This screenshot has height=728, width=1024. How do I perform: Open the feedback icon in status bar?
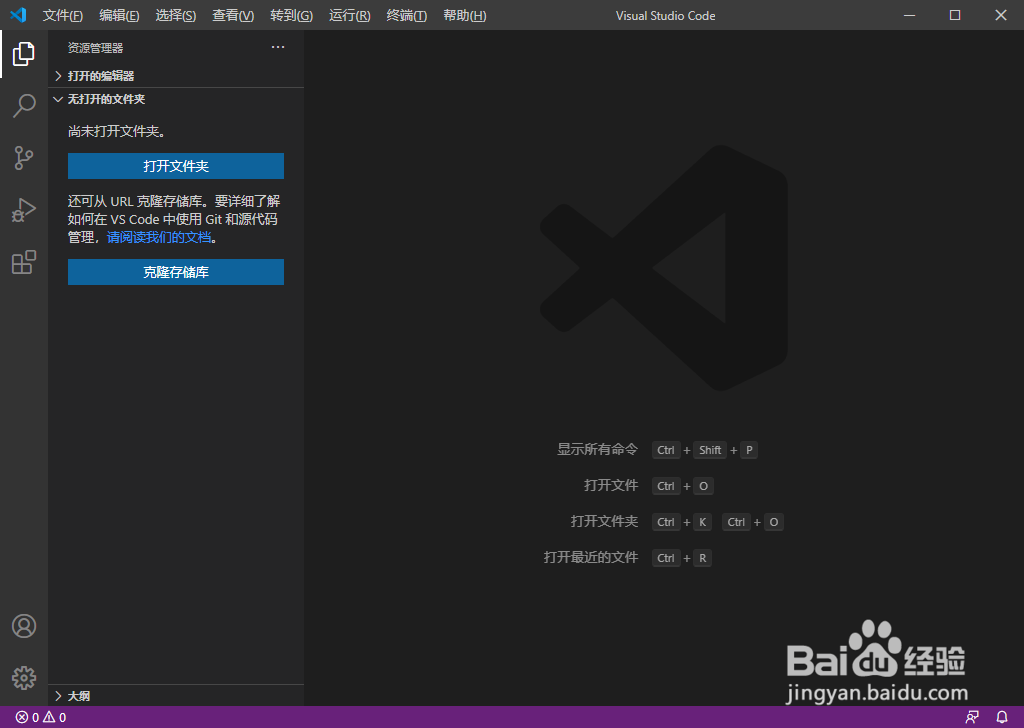click(972, 718)
